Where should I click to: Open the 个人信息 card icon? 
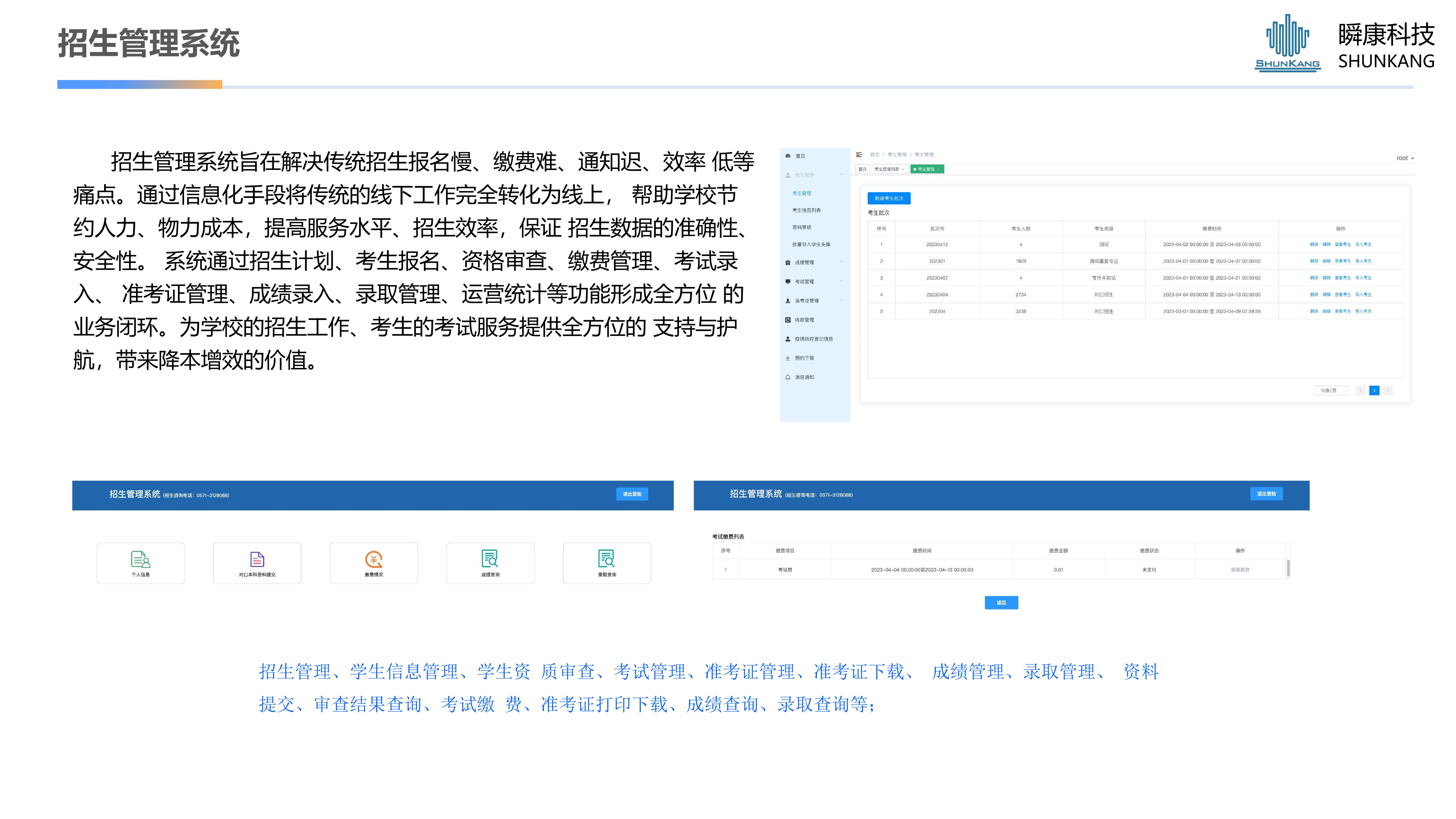tap(140, 559)
